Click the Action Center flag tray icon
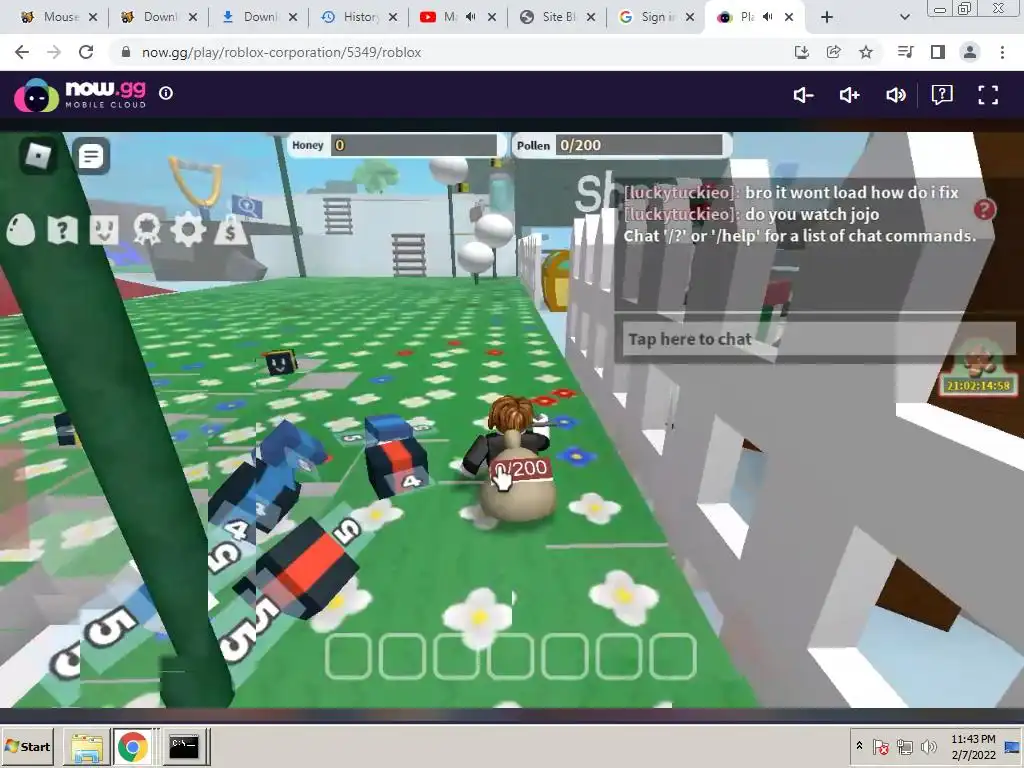 [880, 746]
